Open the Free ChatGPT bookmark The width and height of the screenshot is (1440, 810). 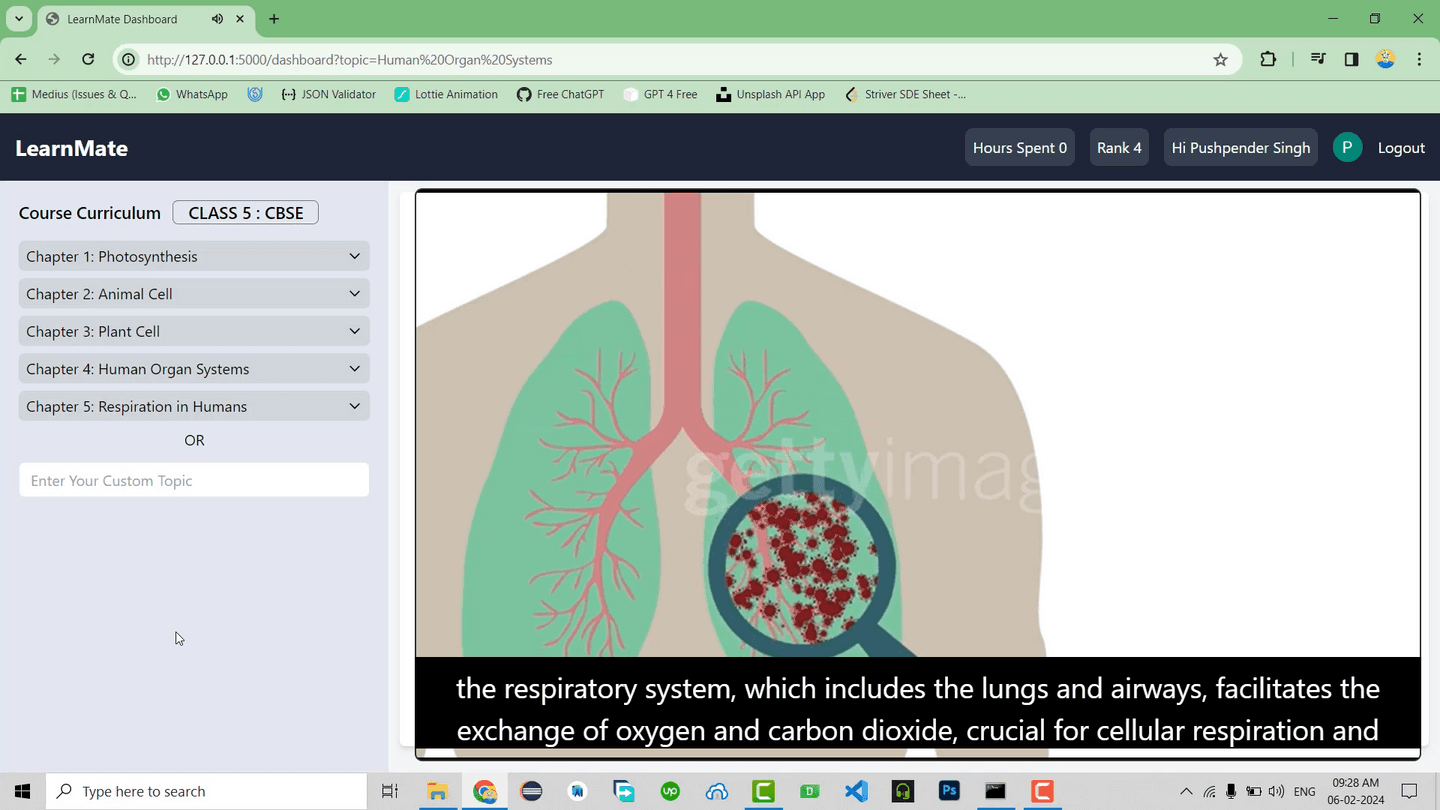click(x=561, y=94)
